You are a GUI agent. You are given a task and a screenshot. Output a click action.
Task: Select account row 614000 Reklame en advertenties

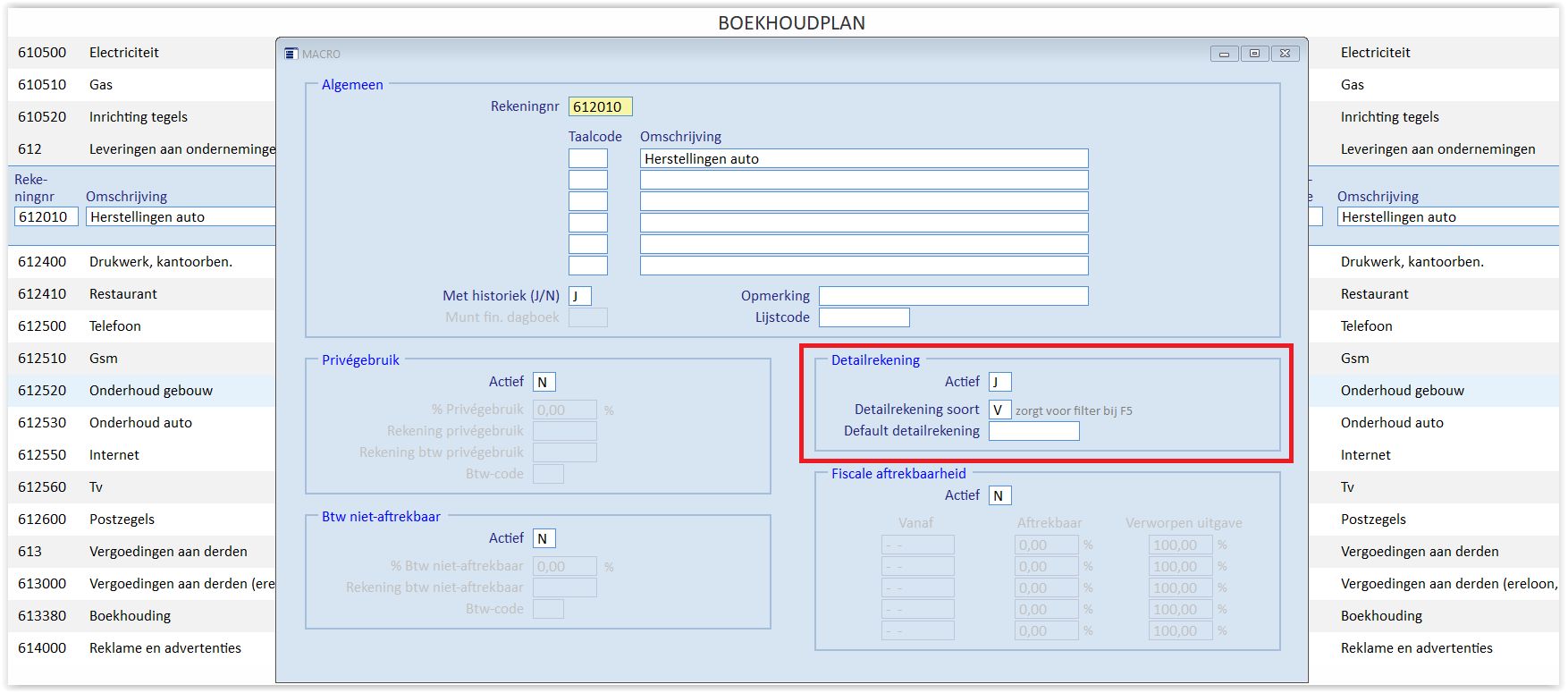pos(142,648)
